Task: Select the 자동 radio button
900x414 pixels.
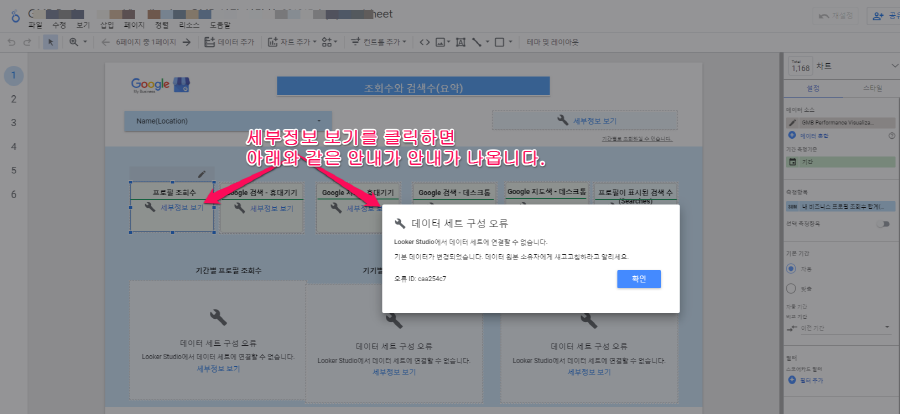Action: click(792, 268)
